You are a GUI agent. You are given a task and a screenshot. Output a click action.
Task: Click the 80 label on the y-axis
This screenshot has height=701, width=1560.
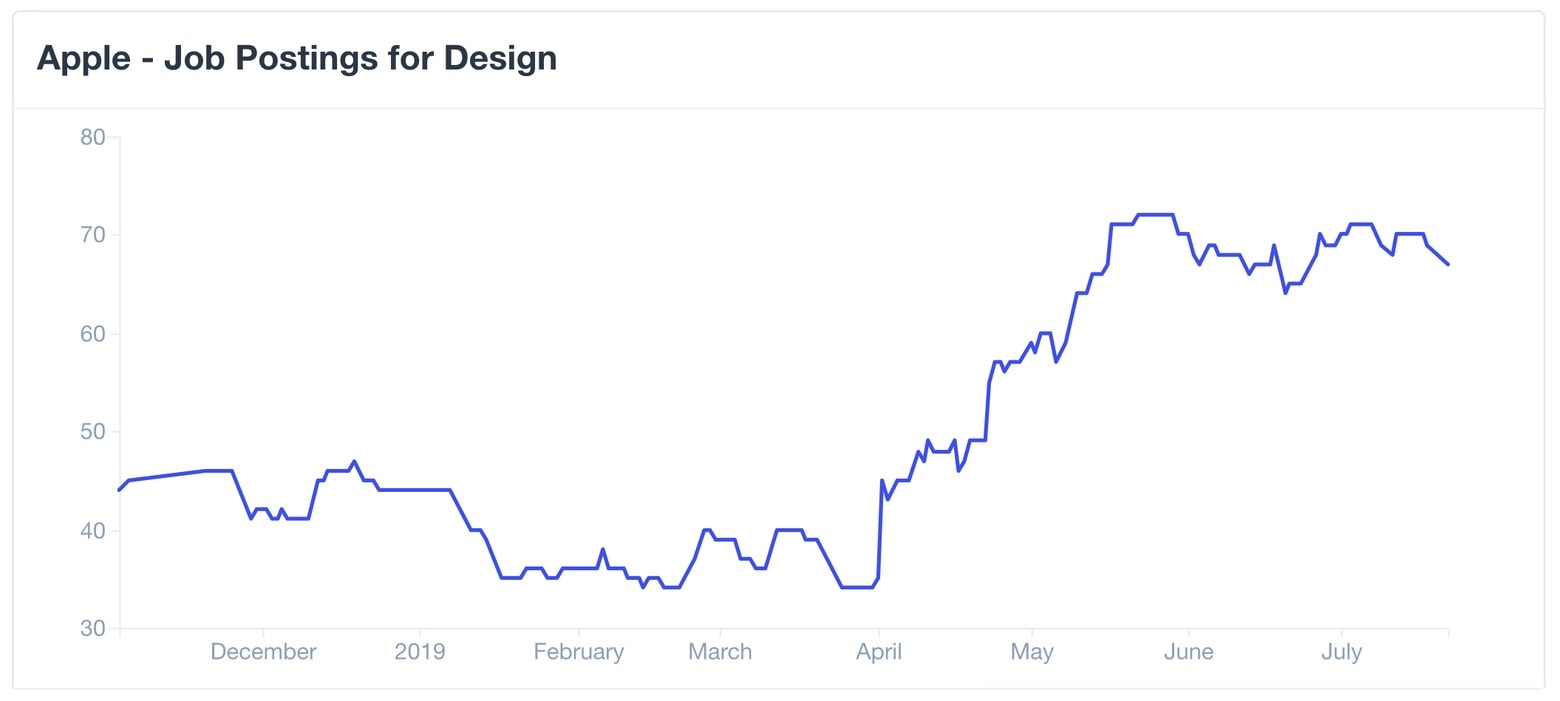92,137
